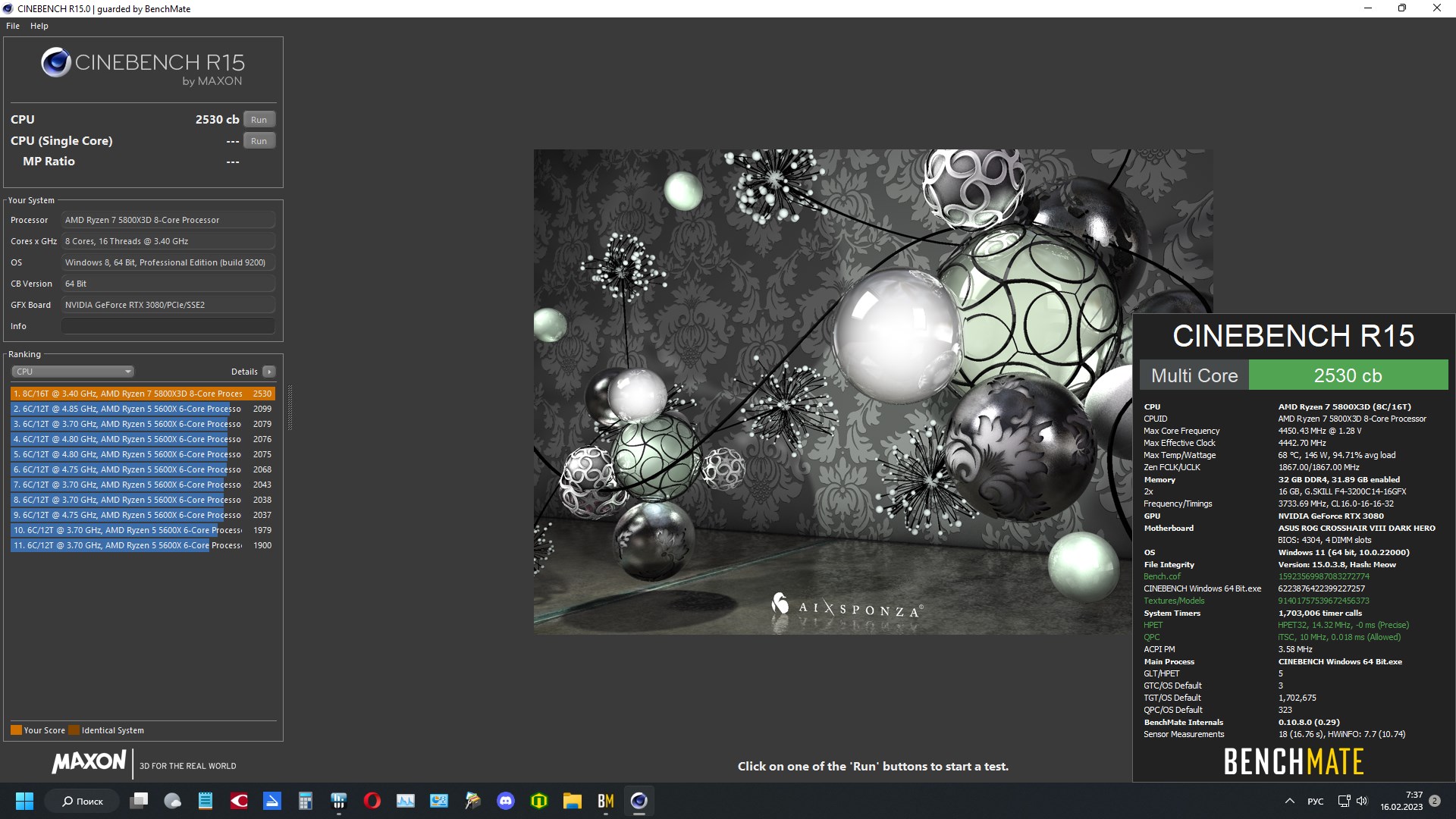Click the GFX Board value field
Image resolution: width=1456 pixels, height=819 pixels.
[x=168, y=305]
